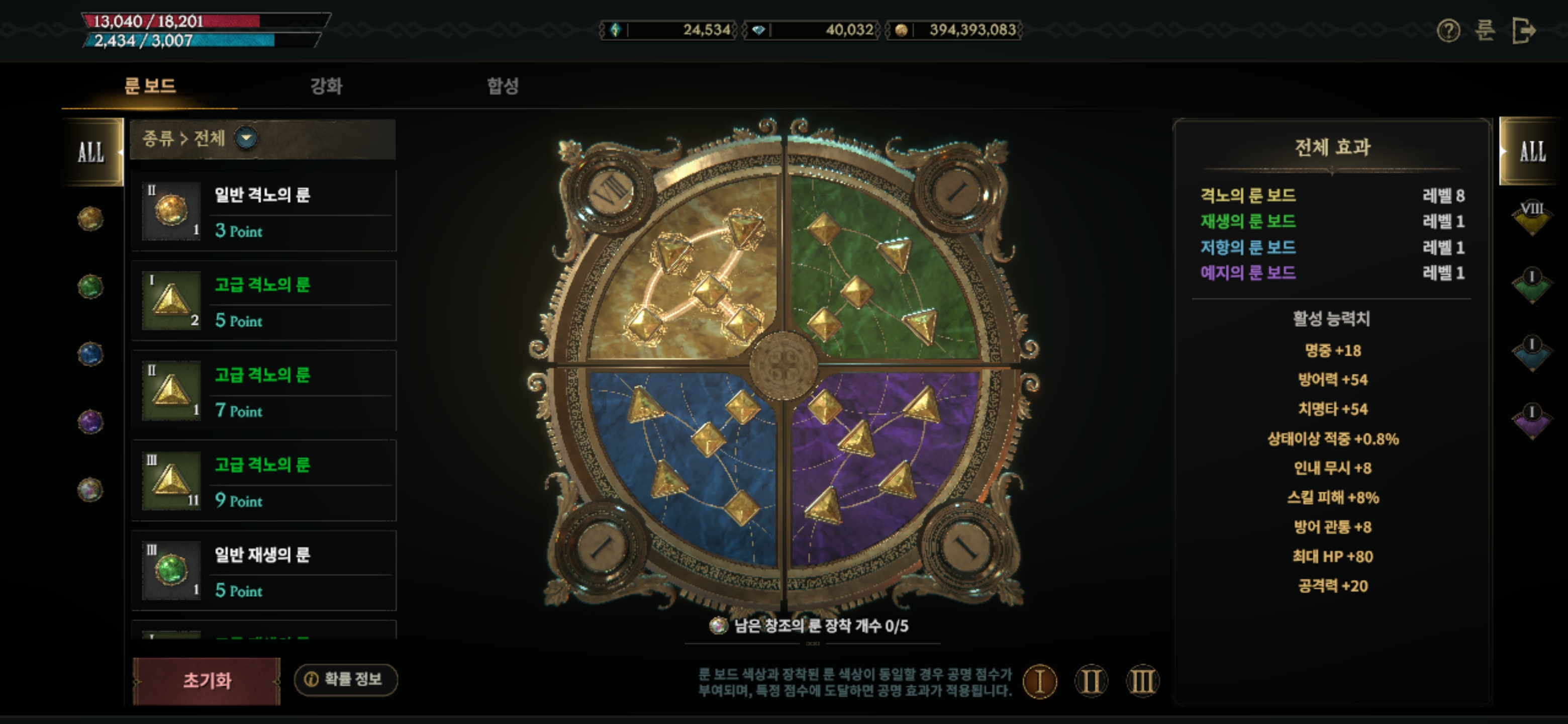
Task: Select the purple wisdom rune filter orb
Action: (x=90, y=421)
